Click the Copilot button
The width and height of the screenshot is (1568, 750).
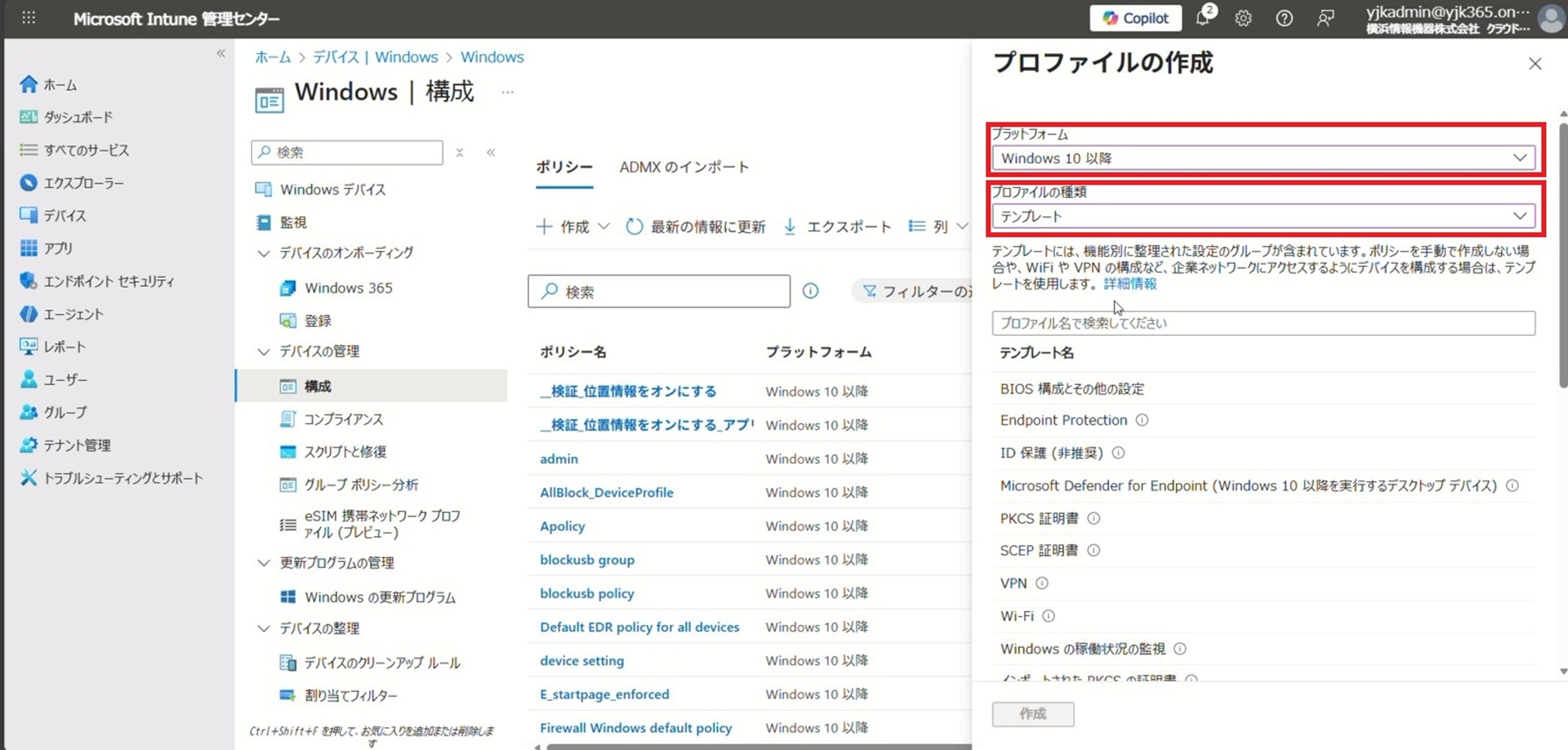pyautogui.click(x=1135, y=18)
